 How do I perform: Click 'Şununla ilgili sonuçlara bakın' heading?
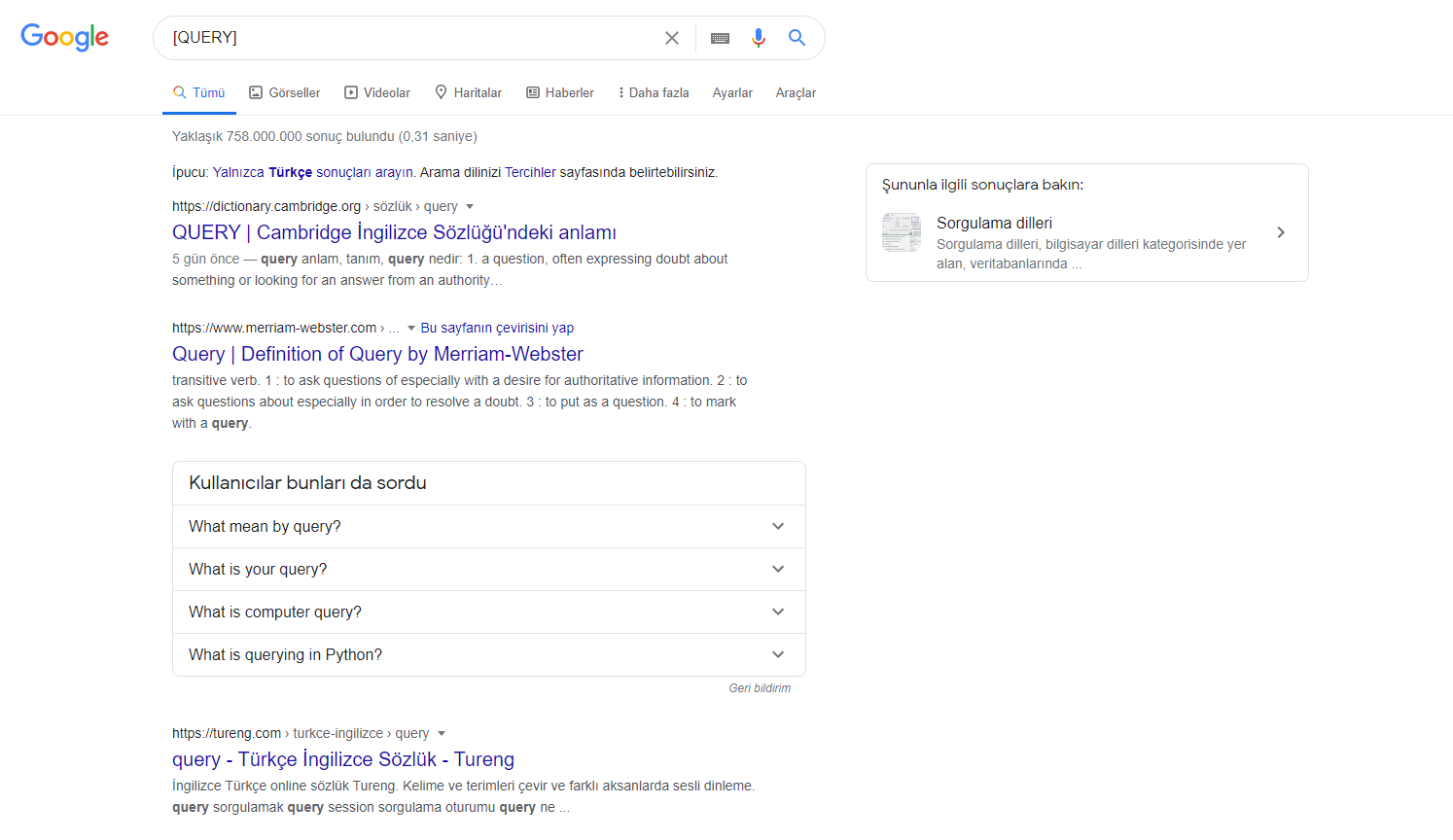(x=982, y=185)
